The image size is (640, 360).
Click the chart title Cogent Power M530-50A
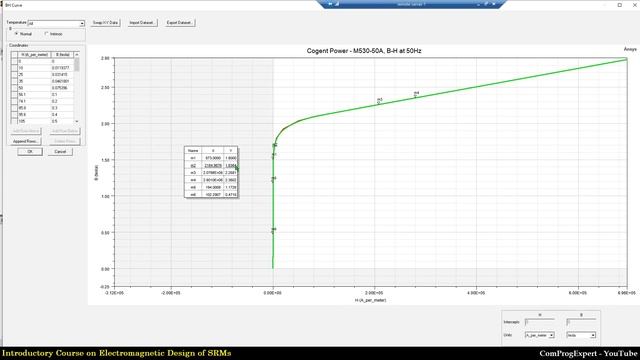pyautogui.click(x=364, y=51)
